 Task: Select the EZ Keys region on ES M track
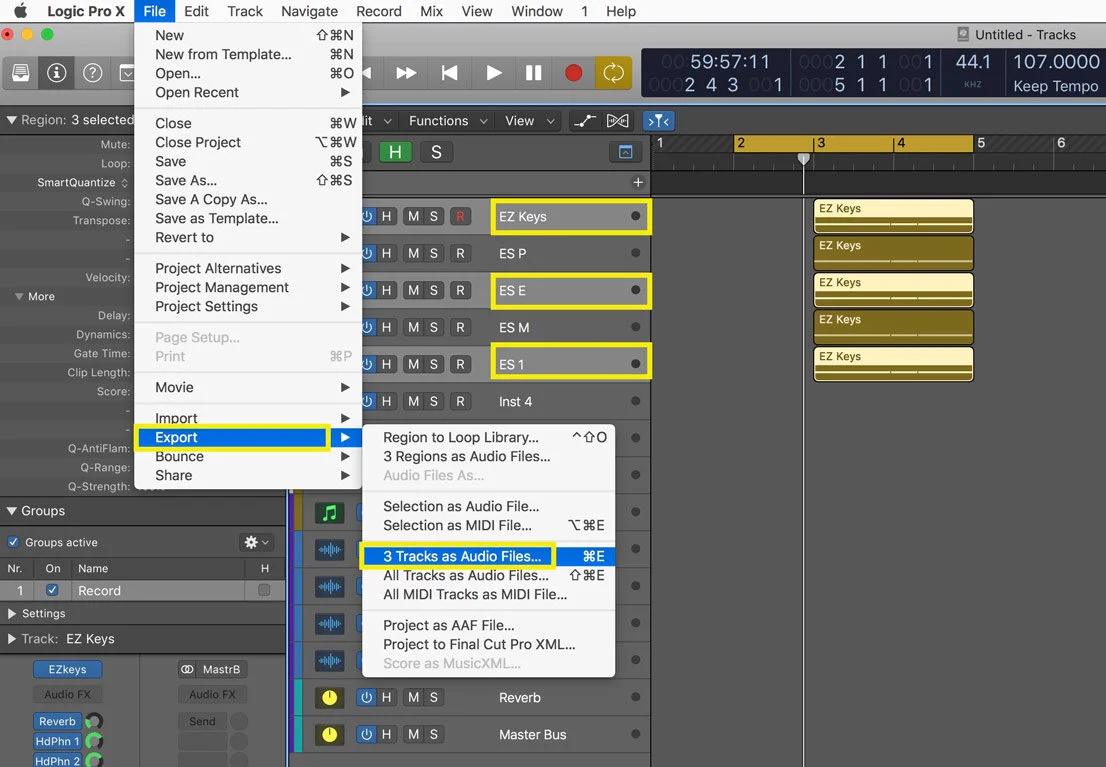[x=894, y=327]
